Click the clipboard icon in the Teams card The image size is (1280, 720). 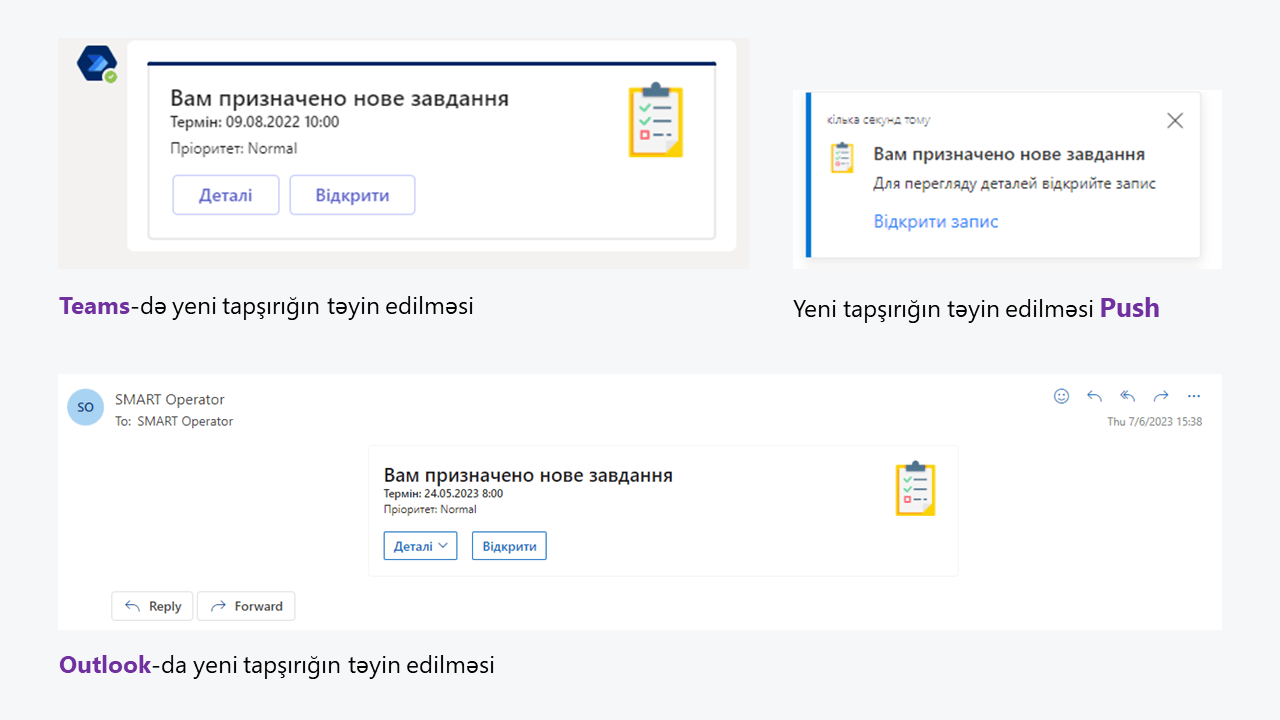(x=656, y=120)
